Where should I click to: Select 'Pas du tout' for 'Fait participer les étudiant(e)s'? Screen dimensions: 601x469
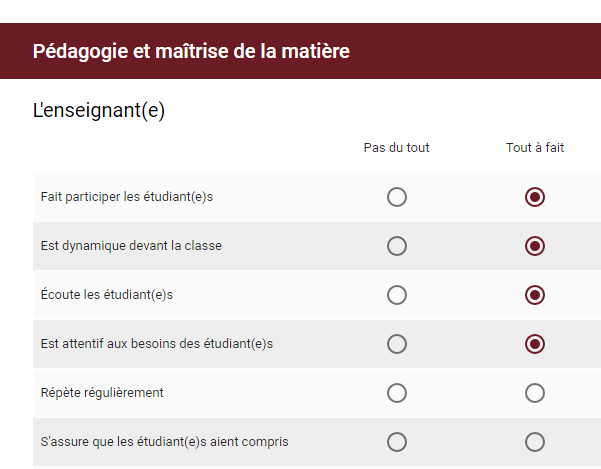tap(397, 197)
